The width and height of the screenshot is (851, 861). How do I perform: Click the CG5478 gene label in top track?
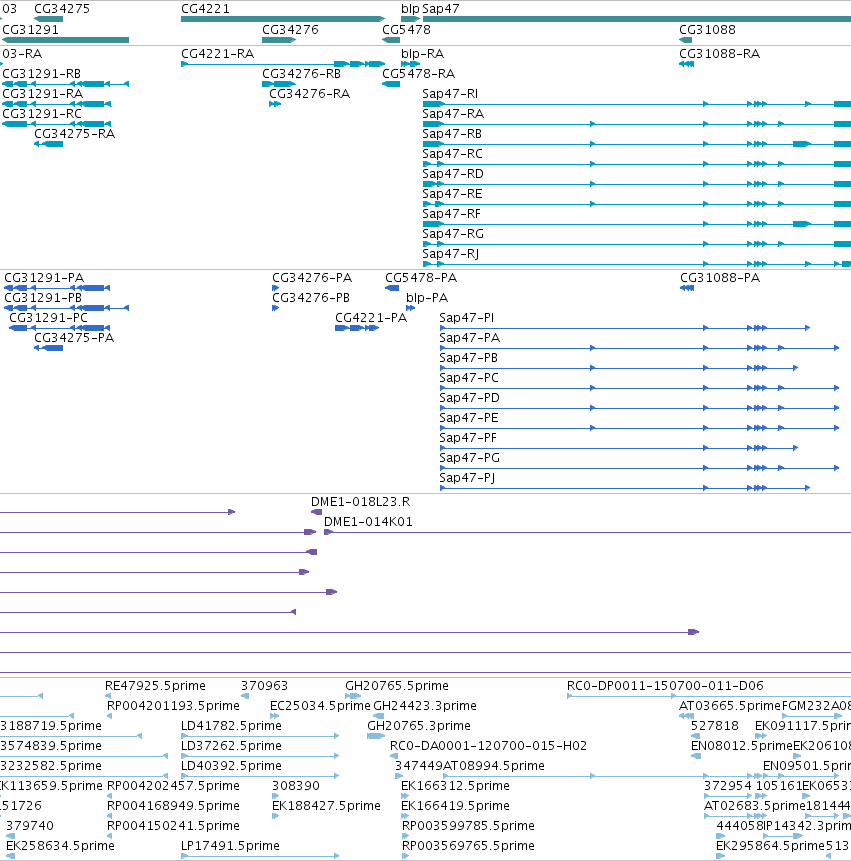coord(406,30)
